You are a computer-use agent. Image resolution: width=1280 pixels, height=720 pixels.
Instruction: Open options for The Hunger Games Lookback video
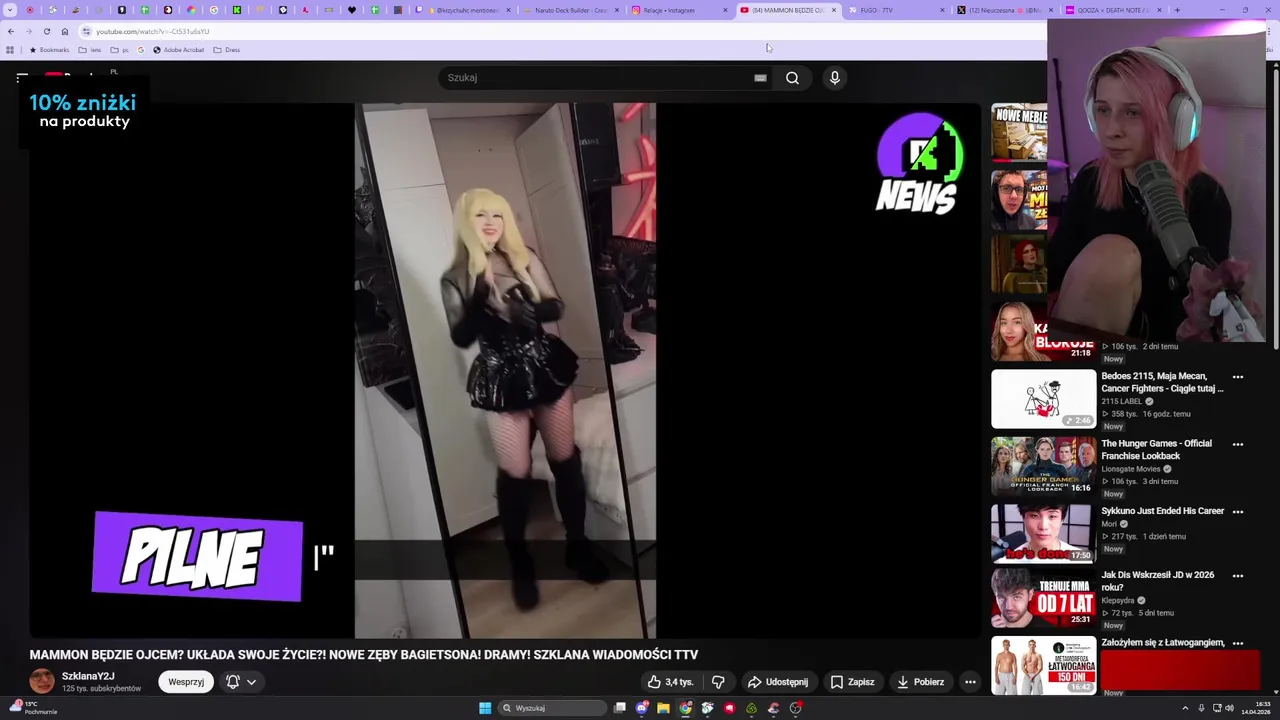pyautogui.click(x=1238, y=444)
